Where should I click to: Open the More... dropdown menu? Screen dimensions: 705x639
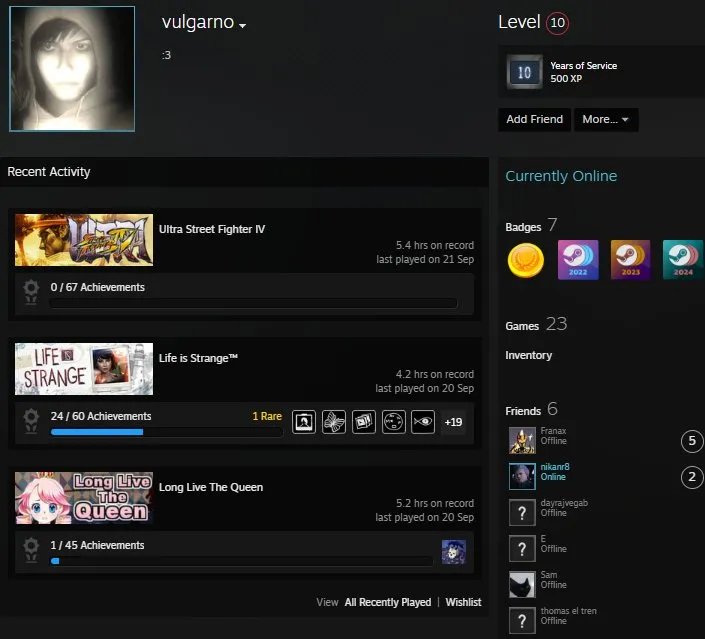(606, 119)
